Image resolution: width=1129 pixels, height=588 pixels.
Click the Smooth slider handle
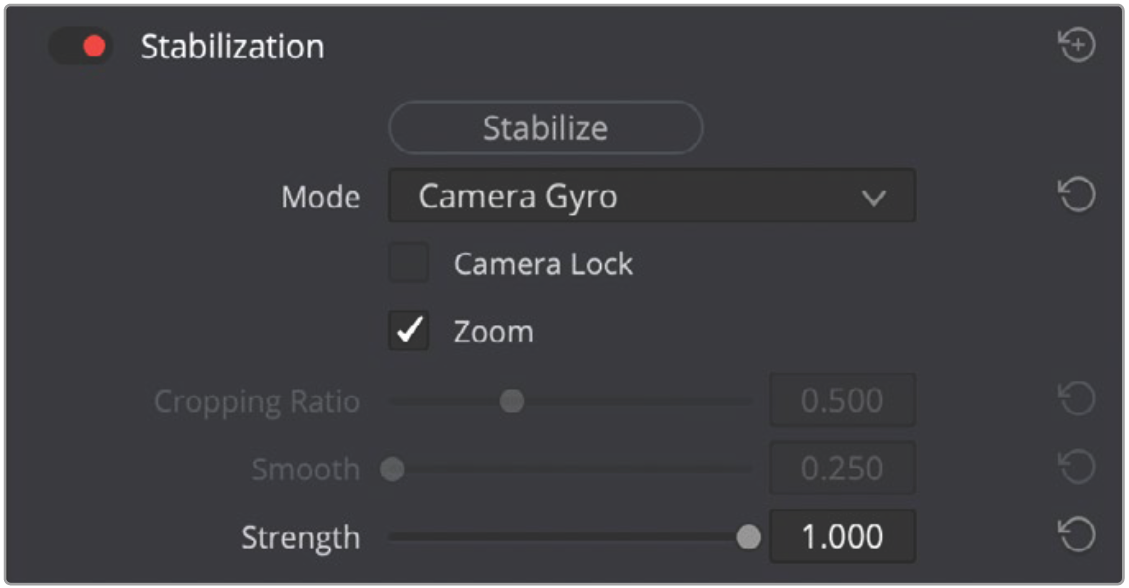coord(393,469)
